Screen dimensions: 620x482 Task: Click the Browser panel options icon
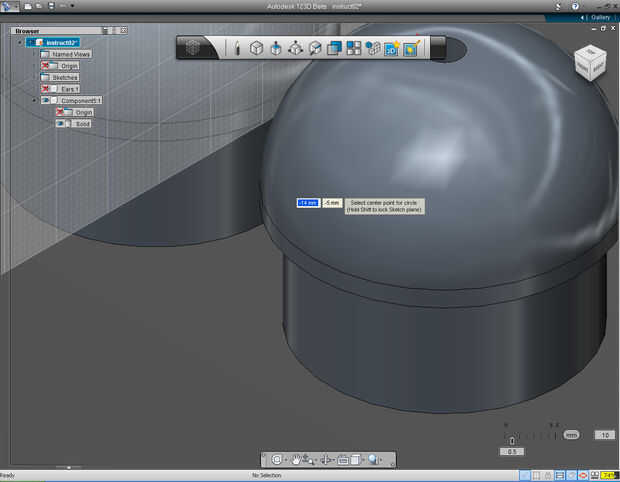[x=105, y=30]
